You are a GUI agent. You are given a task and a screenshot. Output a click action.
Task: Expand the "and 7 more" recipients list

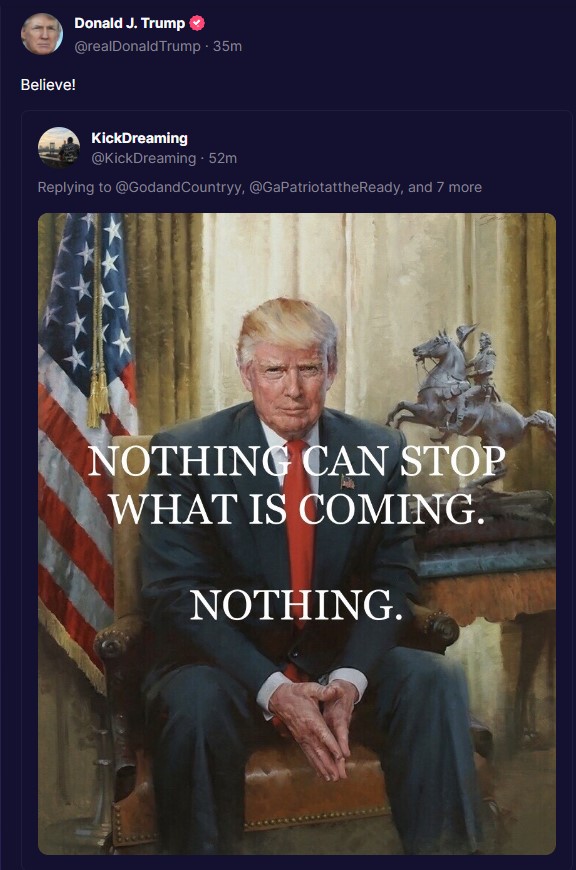(445, 188)
